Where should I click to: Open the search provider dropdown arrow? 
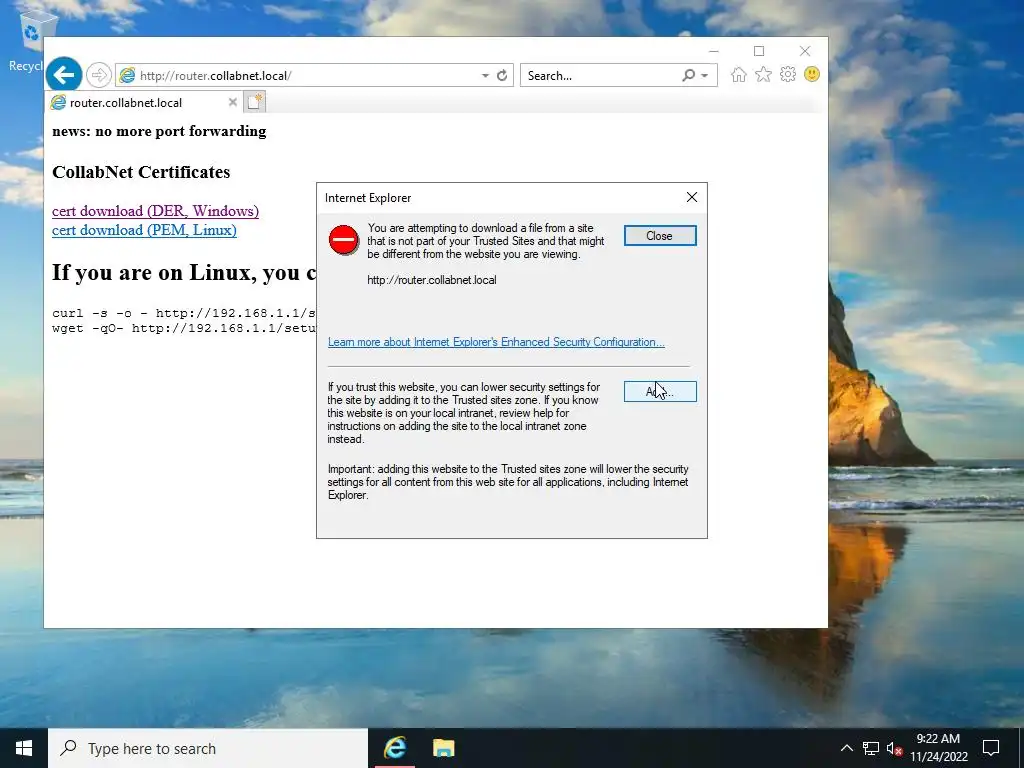(705, 76)
